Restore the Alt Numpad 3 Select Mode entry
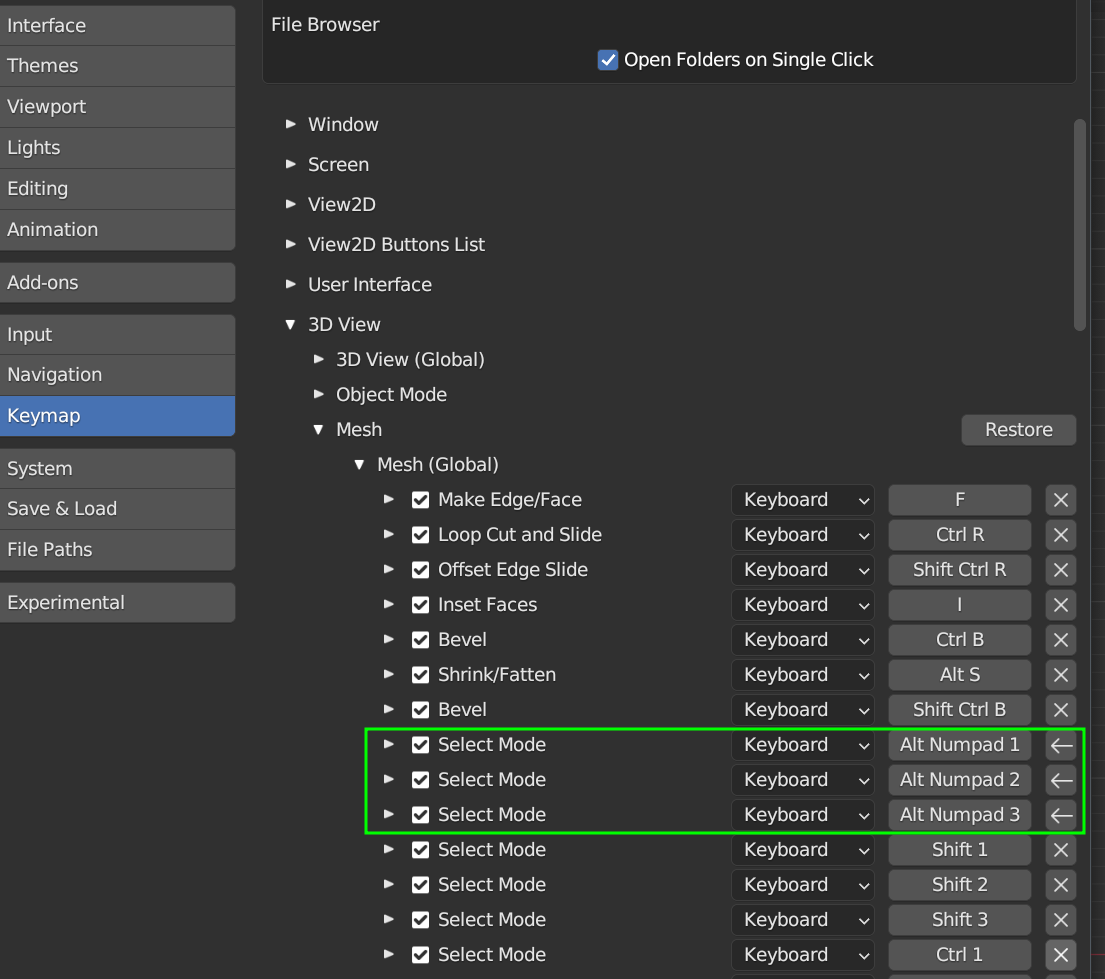This screenshot has width=1105, height=979. tap(1061, 815)
